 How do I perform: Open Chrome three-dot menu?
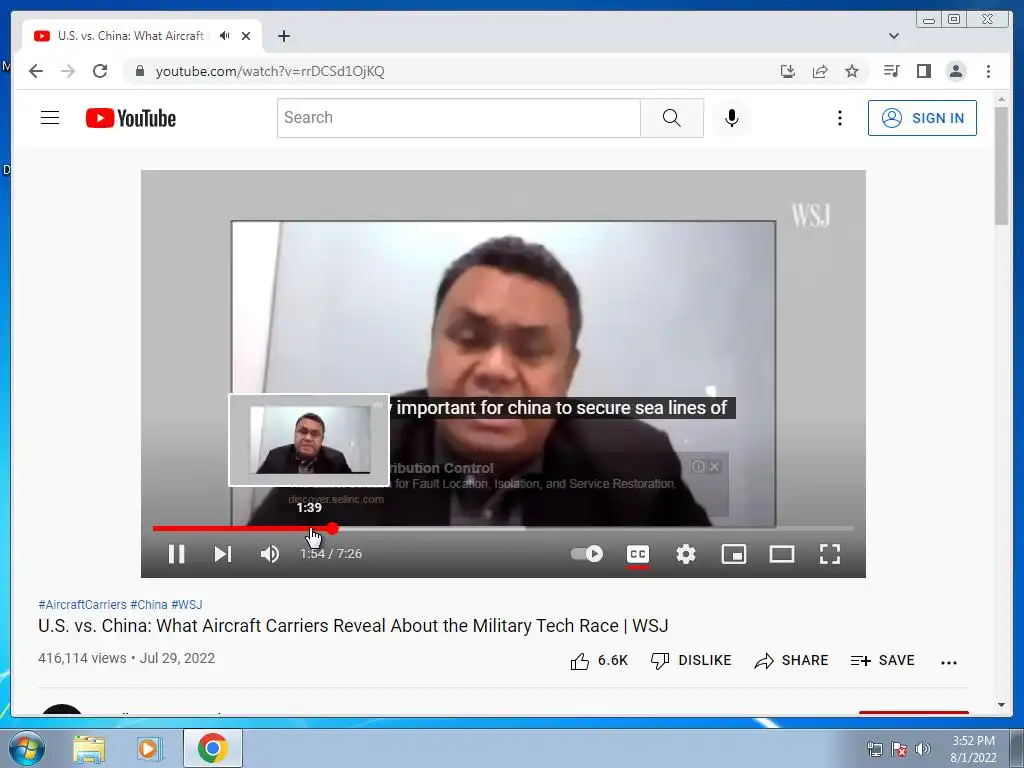point(988,71)
